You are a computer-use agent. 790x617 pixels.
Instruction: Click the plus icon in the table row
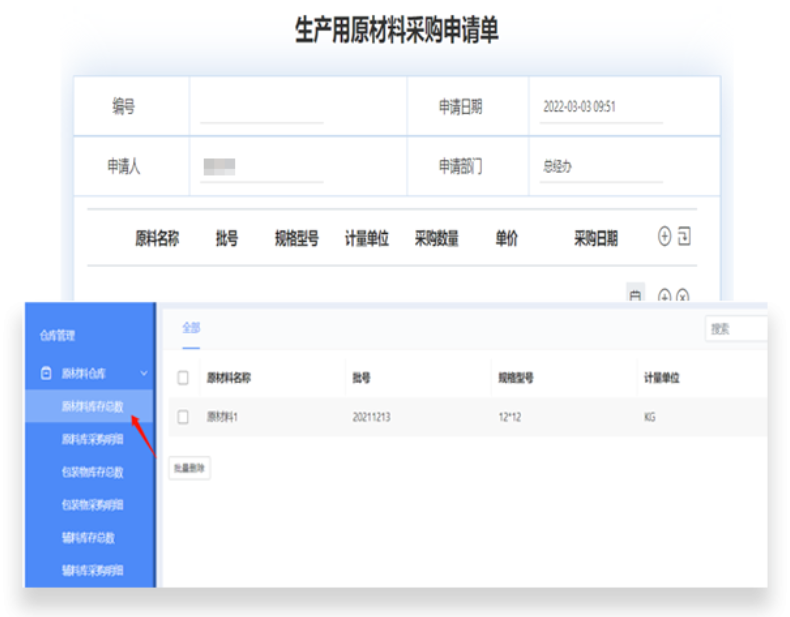(x=664, y=296)
